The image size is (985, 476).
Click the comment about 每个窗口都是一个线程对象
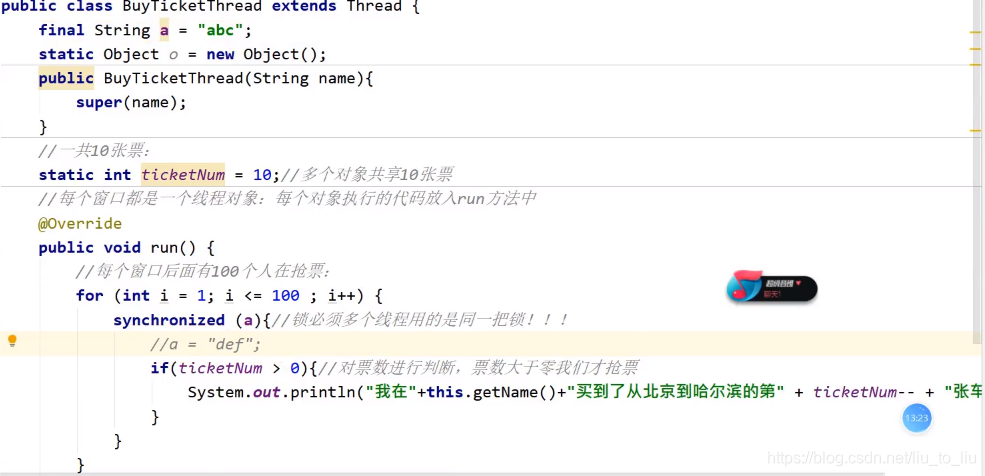coord(288,199)
